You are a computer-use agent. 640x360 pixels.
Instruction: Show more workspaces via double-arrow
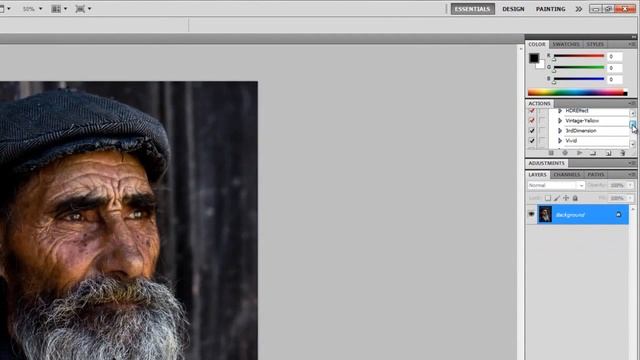click(x=579, y=9)
